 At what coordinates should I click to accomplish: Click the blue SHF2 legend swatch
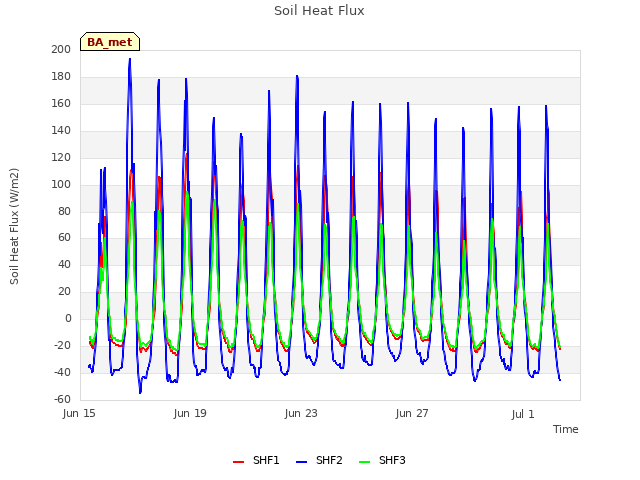(x=301, y=462)
